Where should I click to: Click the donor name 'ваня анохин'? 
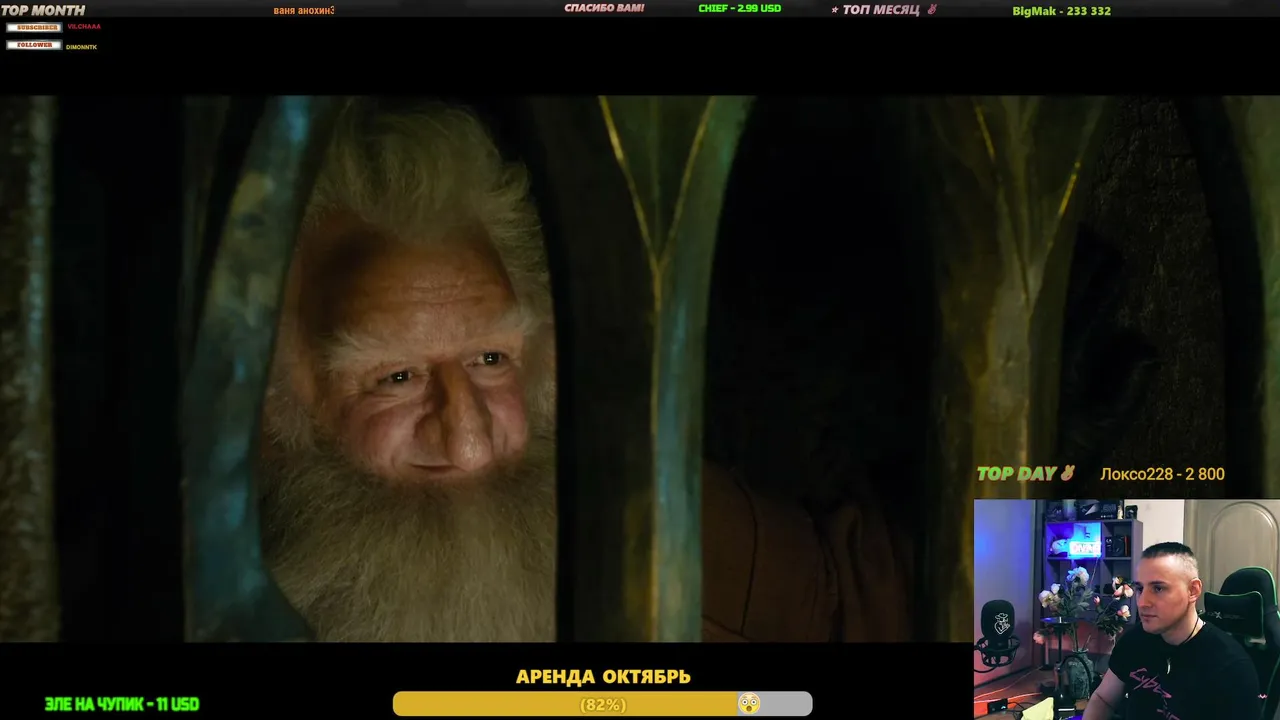[x=304, y=10]
